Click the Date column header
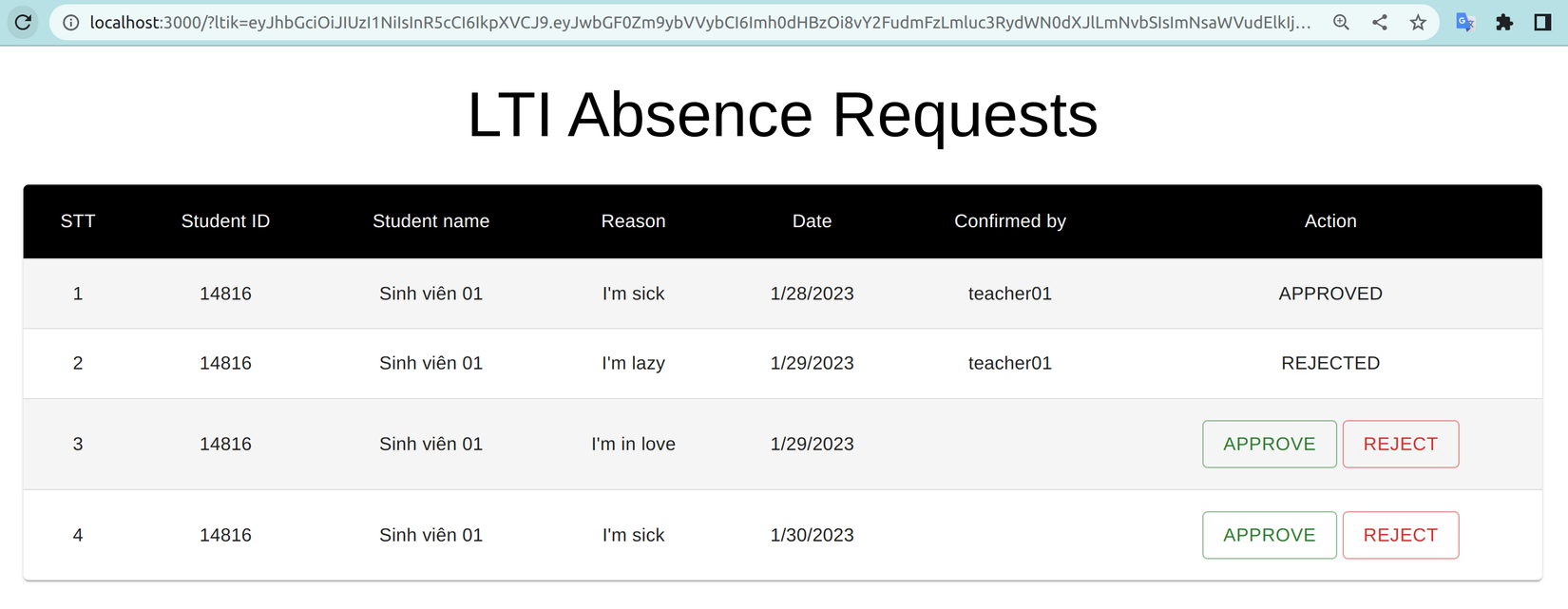Screen dimensions: 1568x609 (x=812, y=221)
